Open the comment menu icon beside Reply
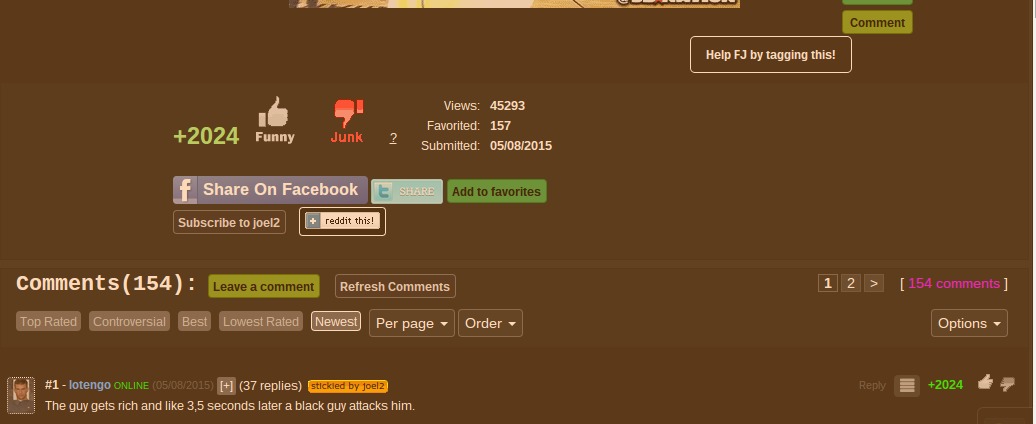Viewport: 1036px width, 424px height. point(906,385)
